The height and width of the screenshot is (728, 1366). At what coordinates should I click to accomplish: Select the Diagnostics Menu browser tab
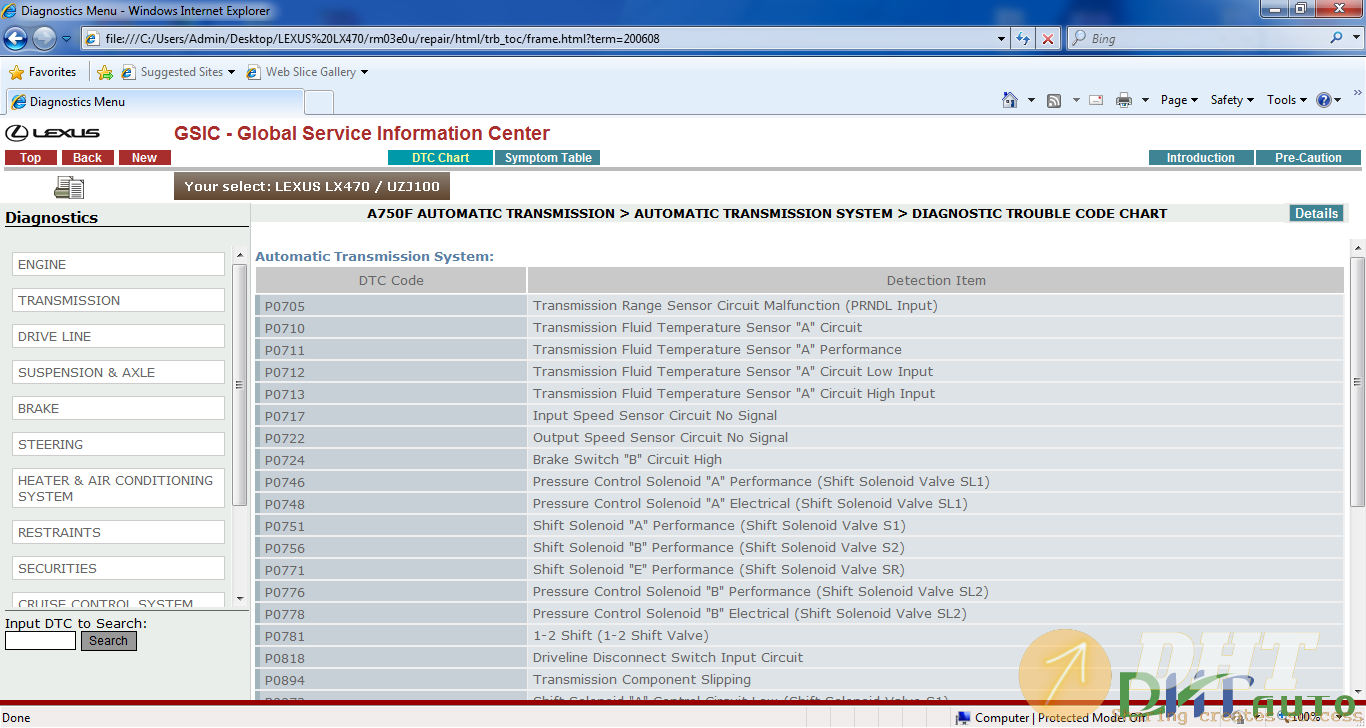[x=154, y=102]
